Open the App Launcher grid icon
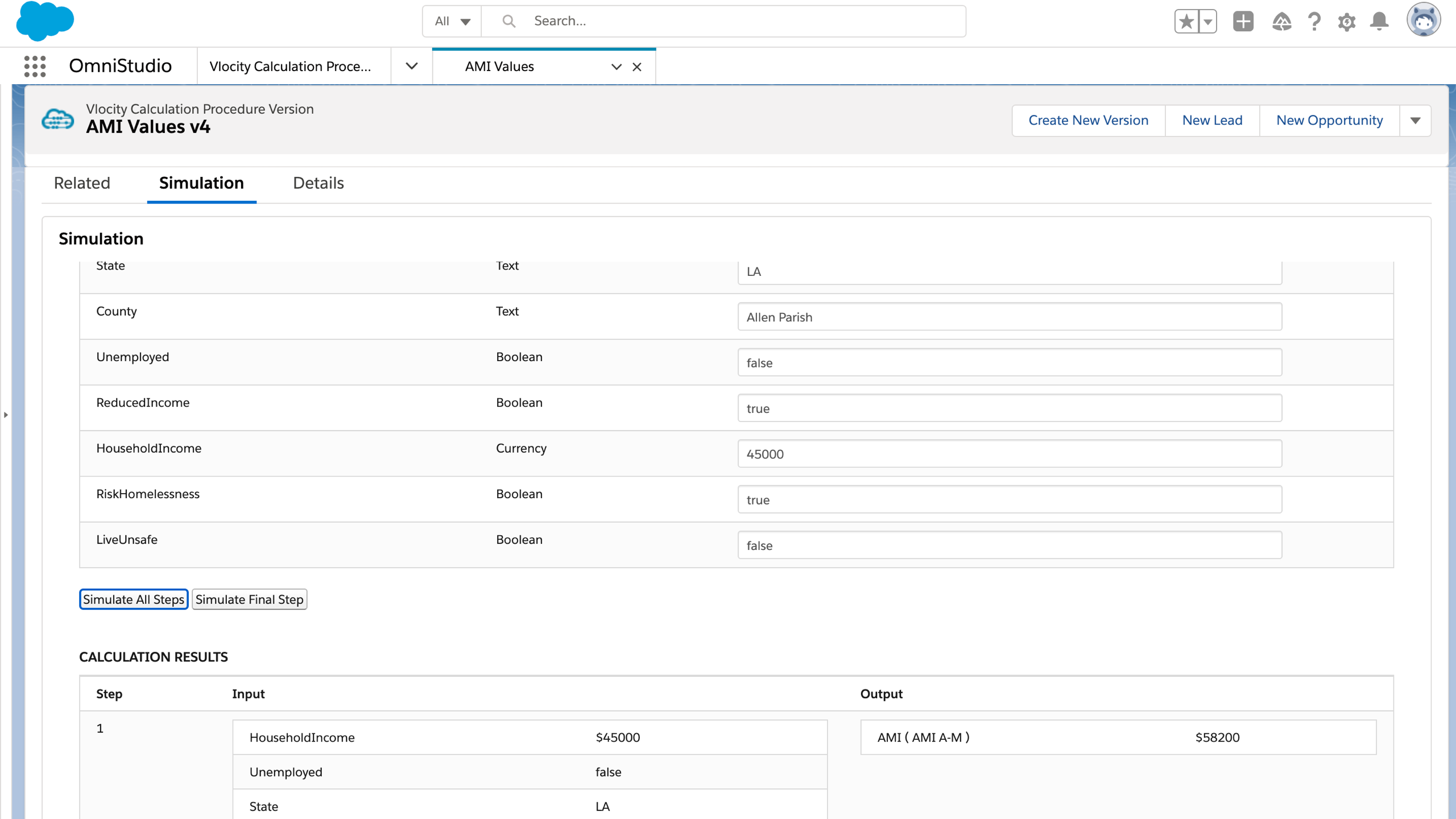The image size is (1456, 819). tap(35, 67)
